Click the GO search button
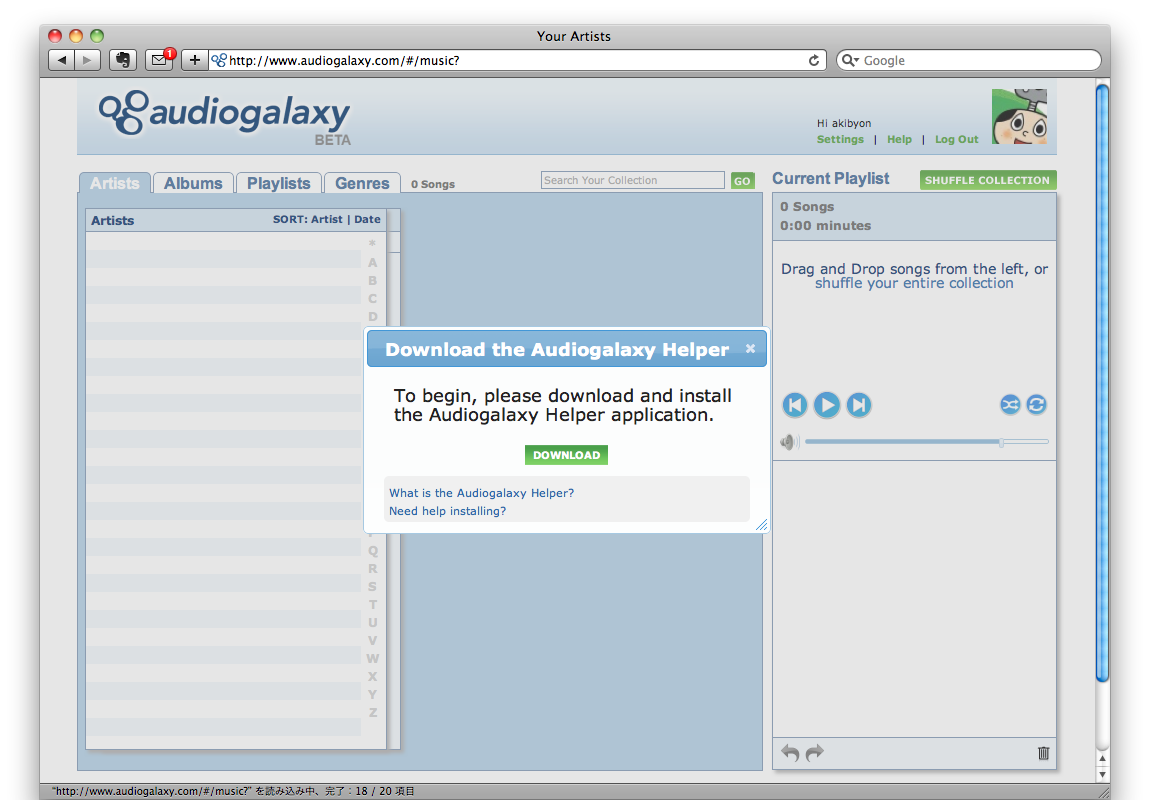The image size is (1150, 800). [743, 181]
